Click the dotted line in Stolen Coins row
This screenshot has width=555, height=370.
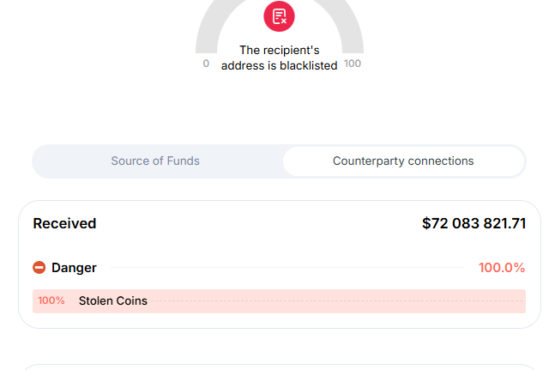click(337, 301)
